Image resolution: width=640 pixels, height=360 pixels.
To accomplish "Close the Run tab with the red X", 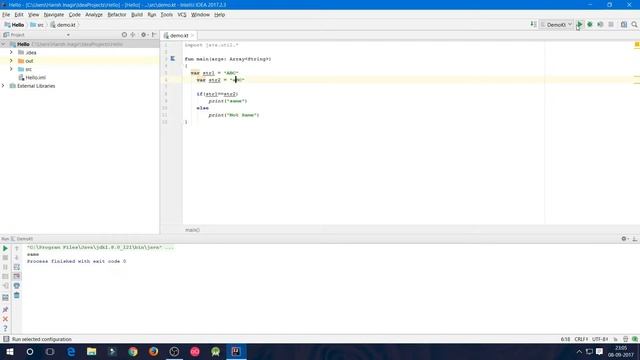I will (5, 319).
